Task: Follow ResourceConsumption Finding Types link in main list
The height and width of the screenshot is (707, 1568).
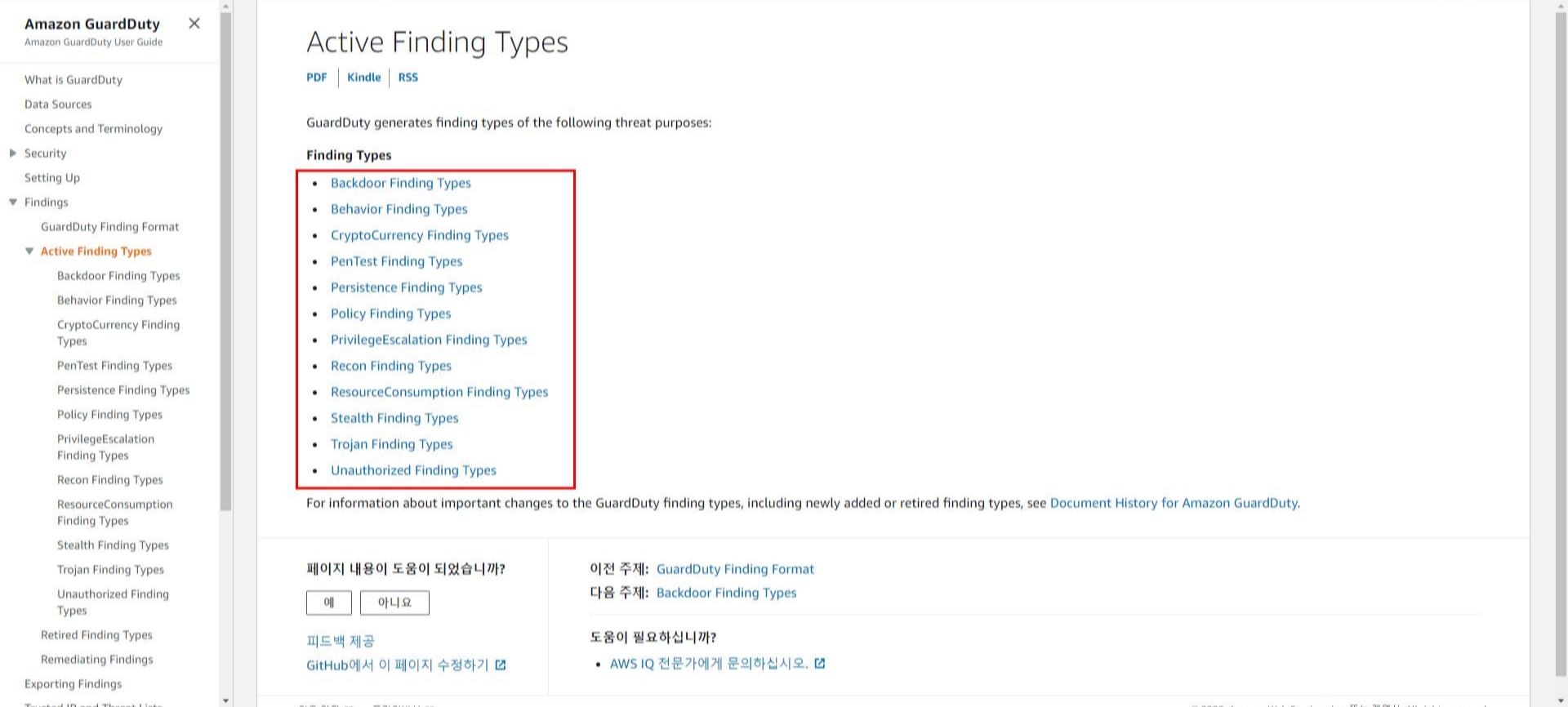Action: pos(439,392)
